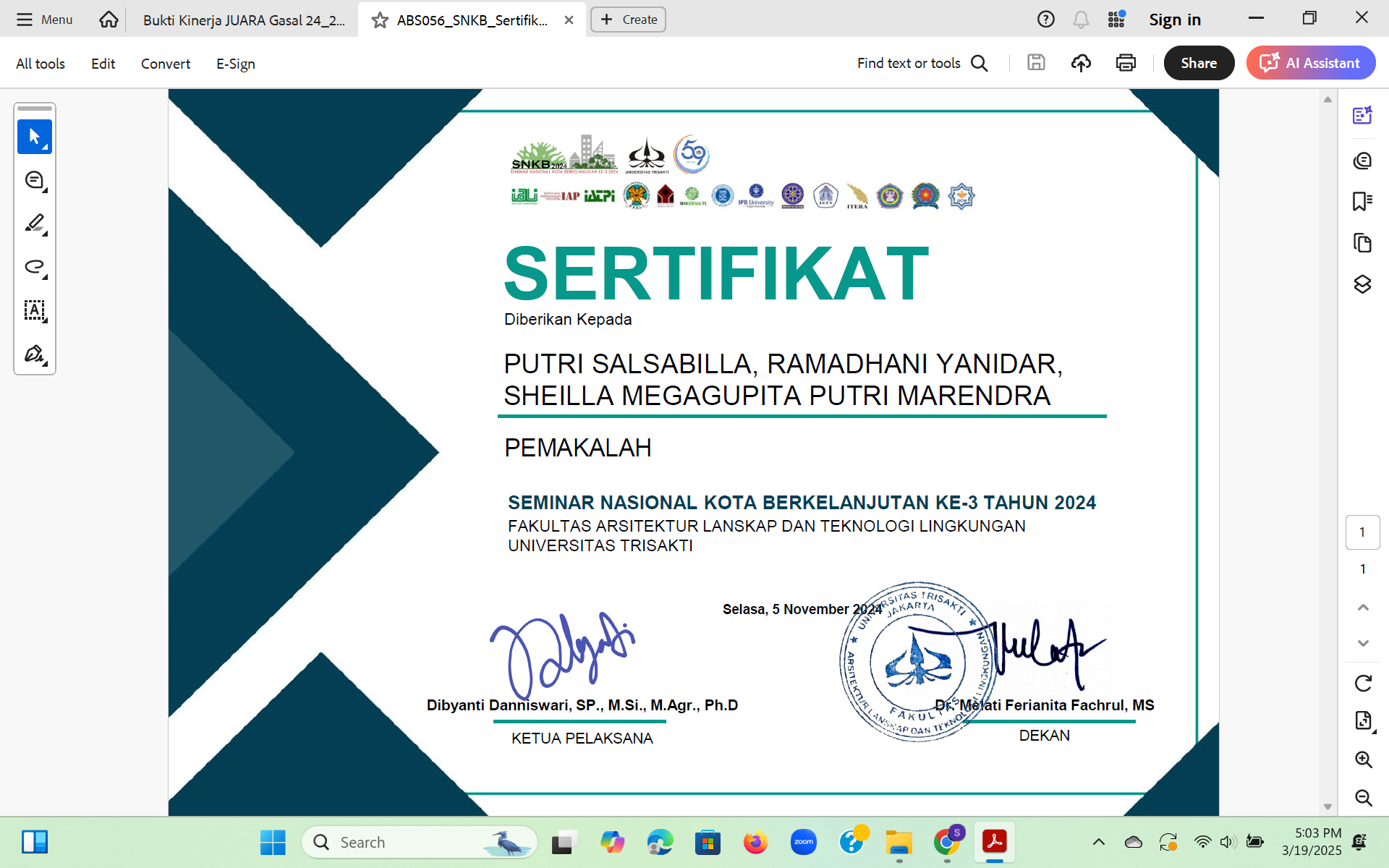The image size is (1389, 868).
Task: Click the Create button
Action: coord(628,20)
